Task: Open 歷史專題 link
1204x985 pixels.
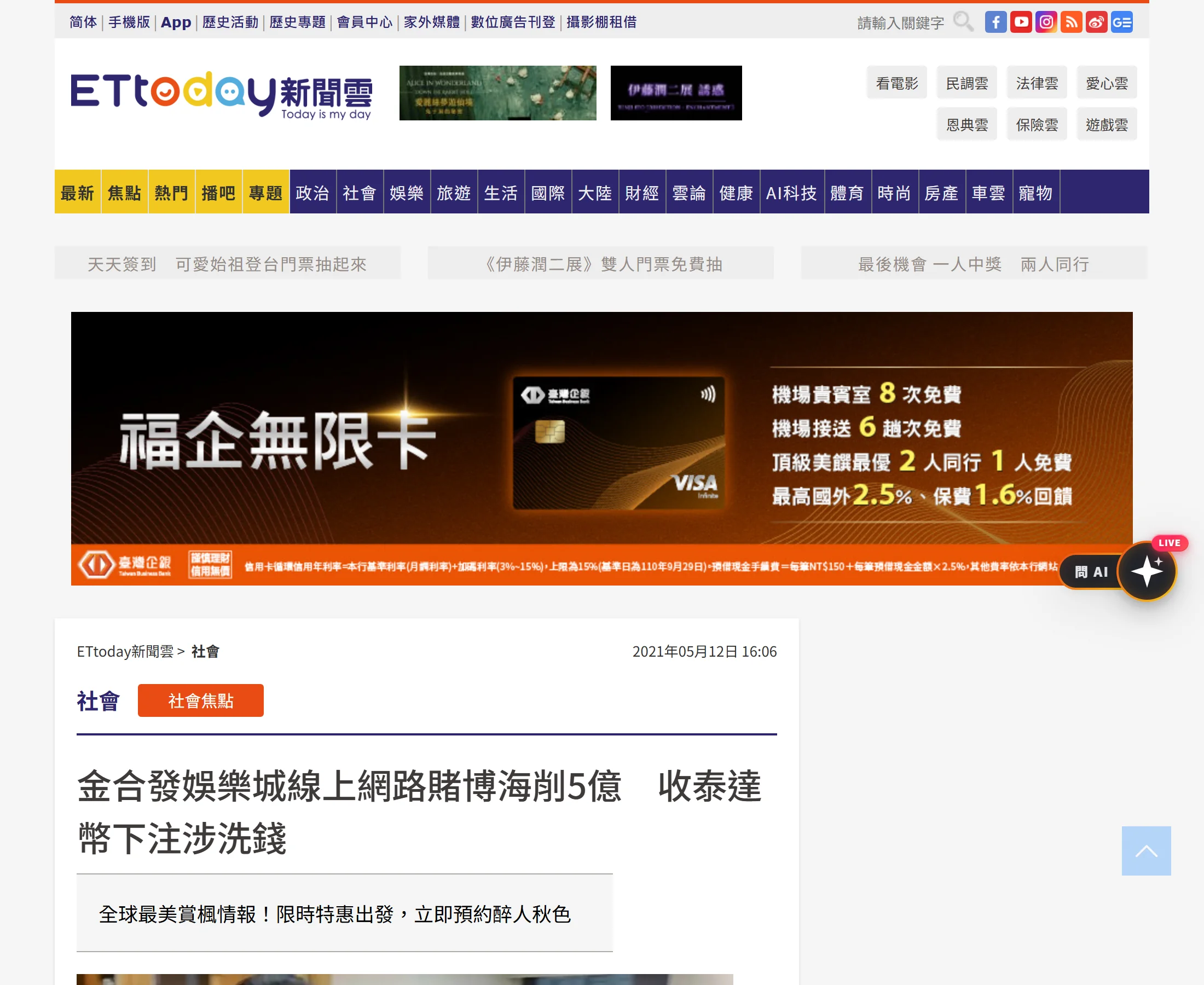Action: (x=297, y=22)
